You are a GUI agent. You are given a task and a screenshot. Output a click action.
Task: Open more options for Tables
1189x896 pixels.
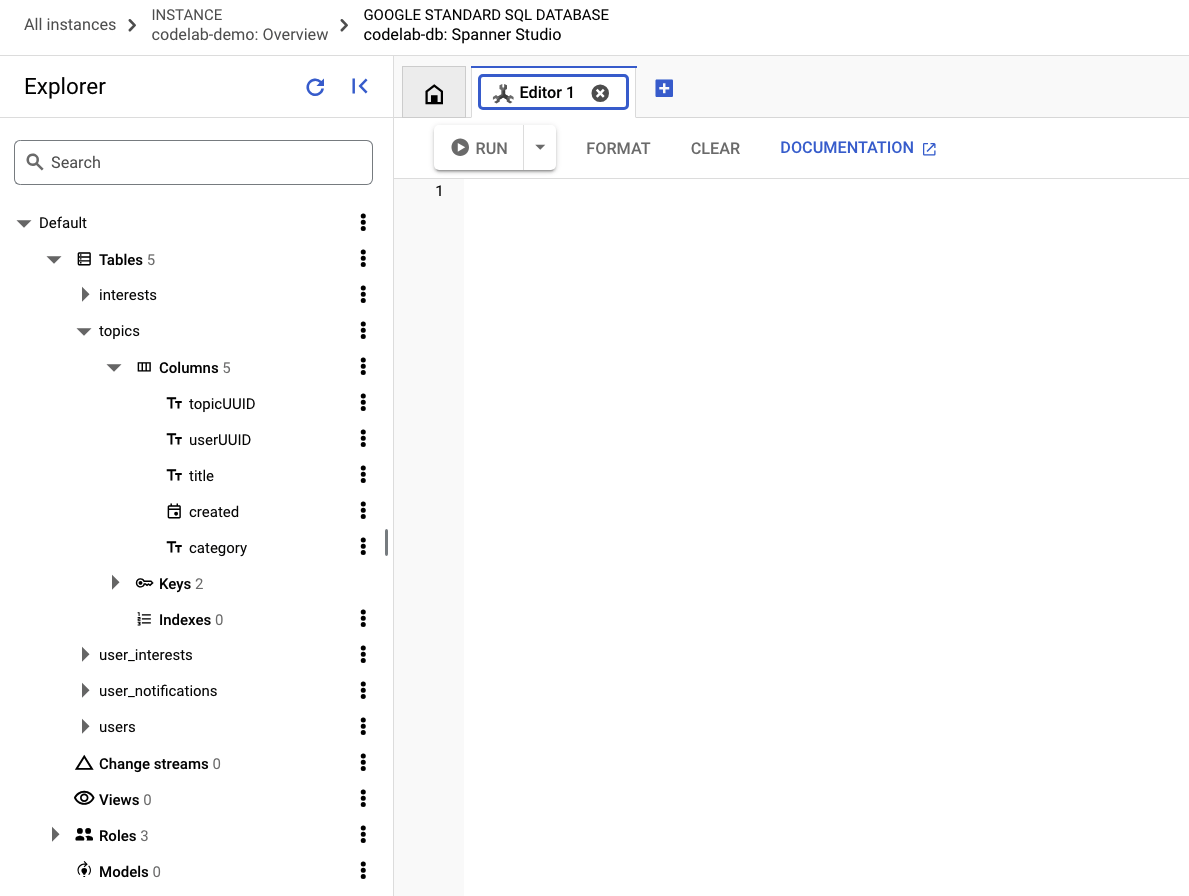click(x=363, y=259)
